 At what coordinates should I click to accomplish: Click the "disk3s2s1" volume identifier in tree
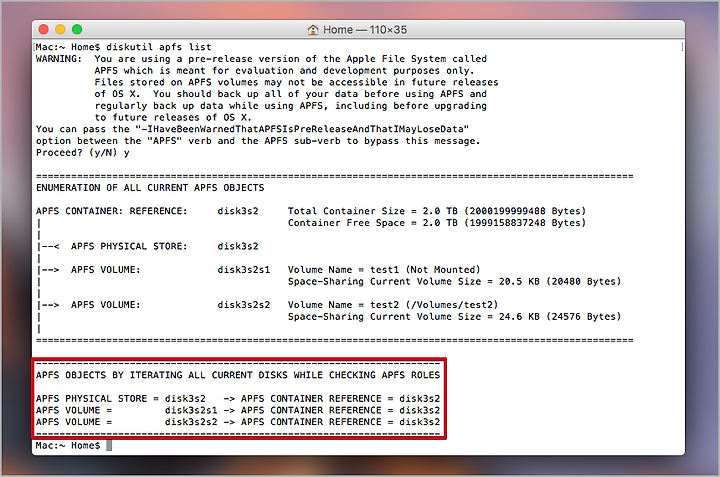(244, 269)
